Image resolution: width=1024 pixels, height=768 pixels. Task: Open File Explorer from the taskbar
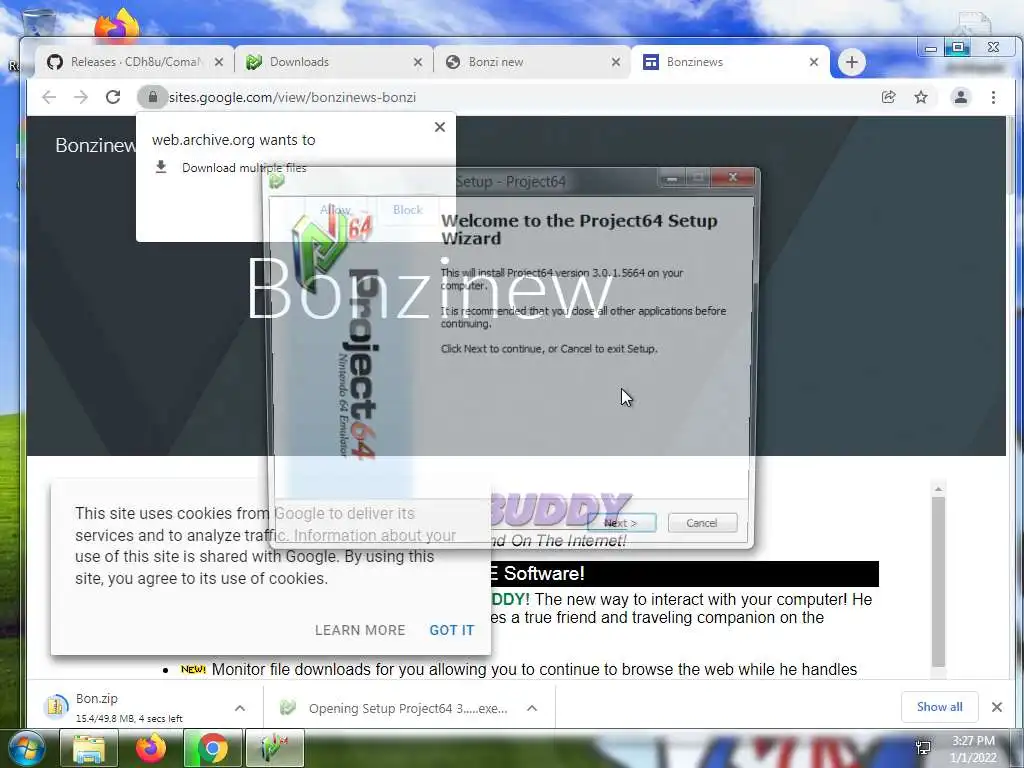point(89,748)
